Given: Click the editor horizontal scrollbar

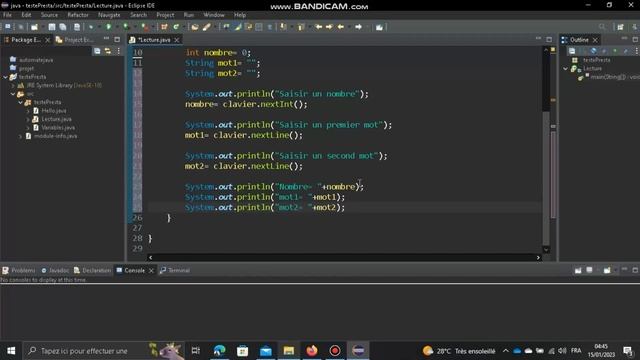Looking at the screenshot, I should click(x=344, y=258).
